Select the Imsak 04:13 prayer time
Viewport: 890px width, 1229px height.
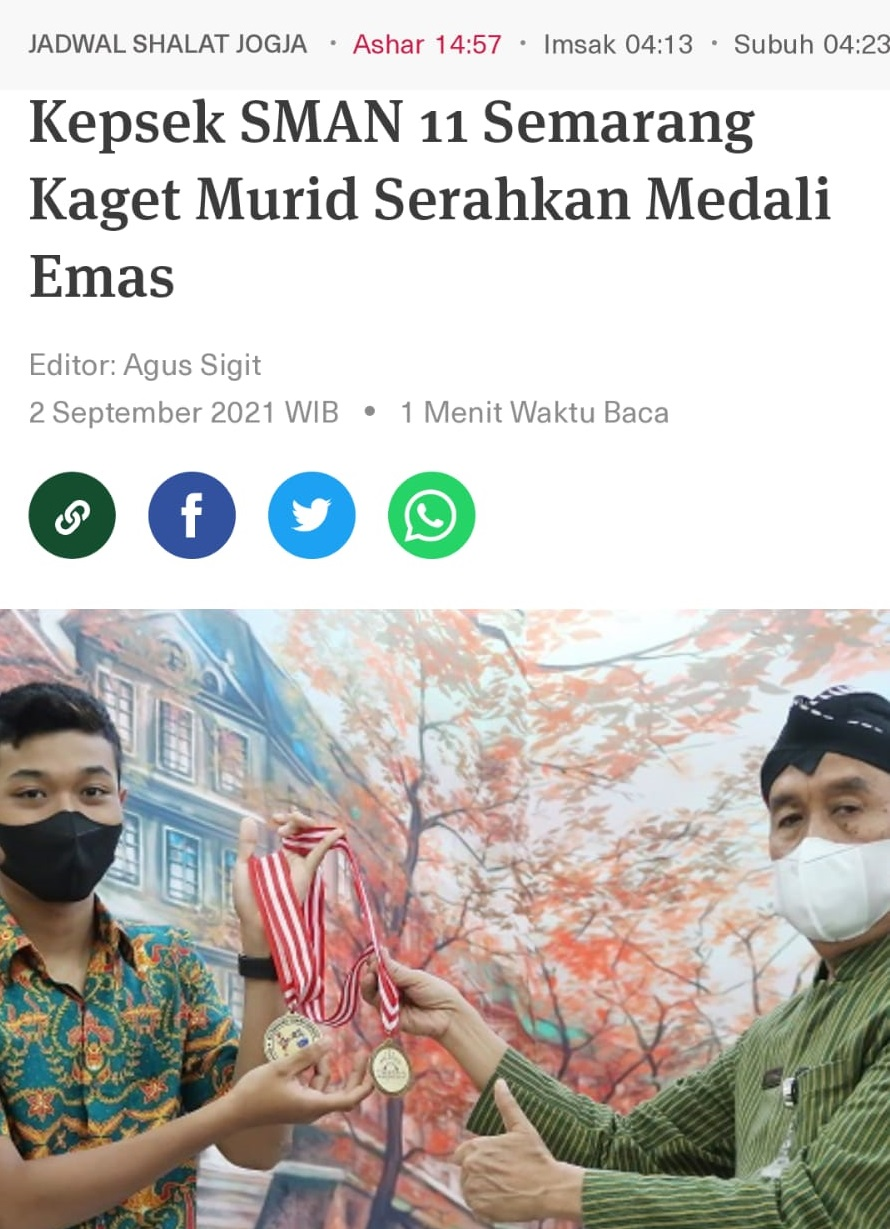pos(618,44)
